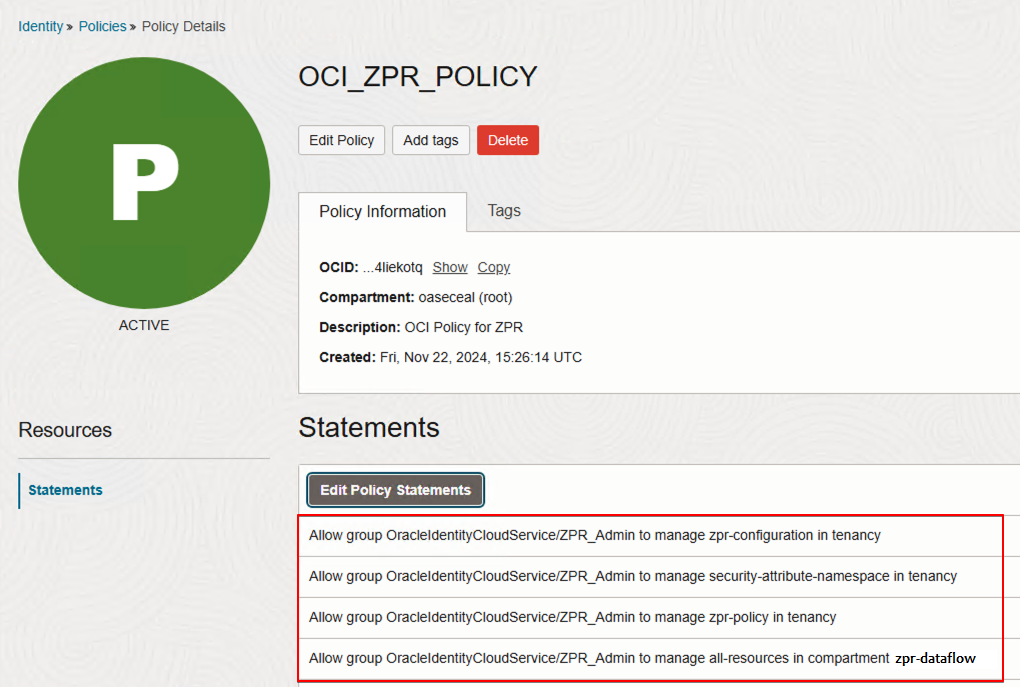Select the all-resources zpr-dataflow statement
1020x687 pixels.
(x=651, y=658)
